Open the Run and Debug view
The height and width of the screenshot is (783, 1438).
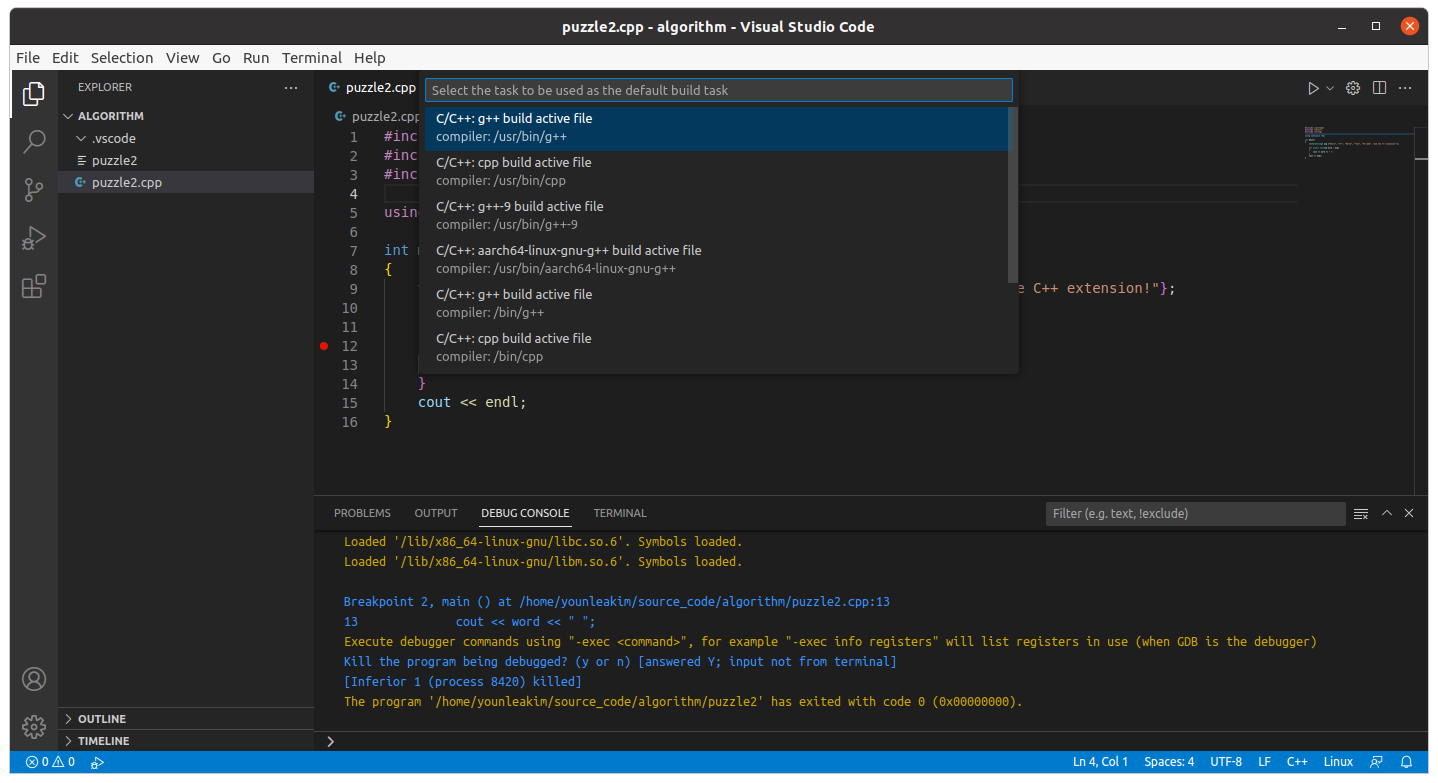[x=34, y=238]
